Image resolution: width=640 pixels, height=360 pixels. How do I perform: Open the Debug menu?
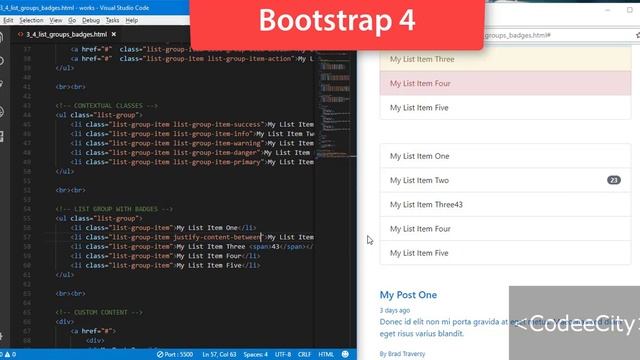(x=91, y=20)
